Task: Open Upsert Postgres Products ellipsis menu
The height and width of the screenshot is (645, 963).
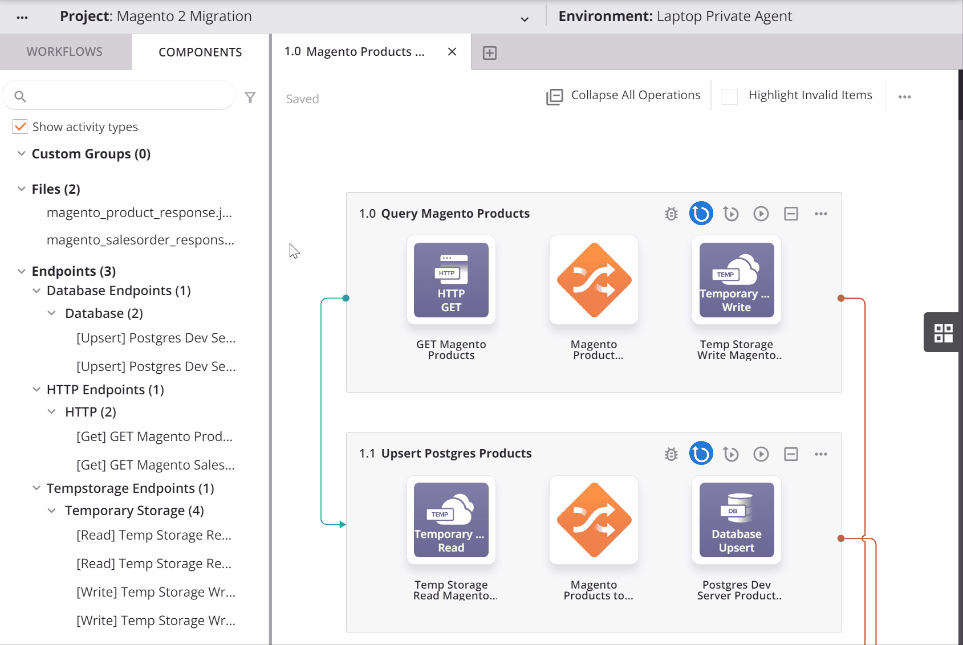Action: tap(821, 454)
